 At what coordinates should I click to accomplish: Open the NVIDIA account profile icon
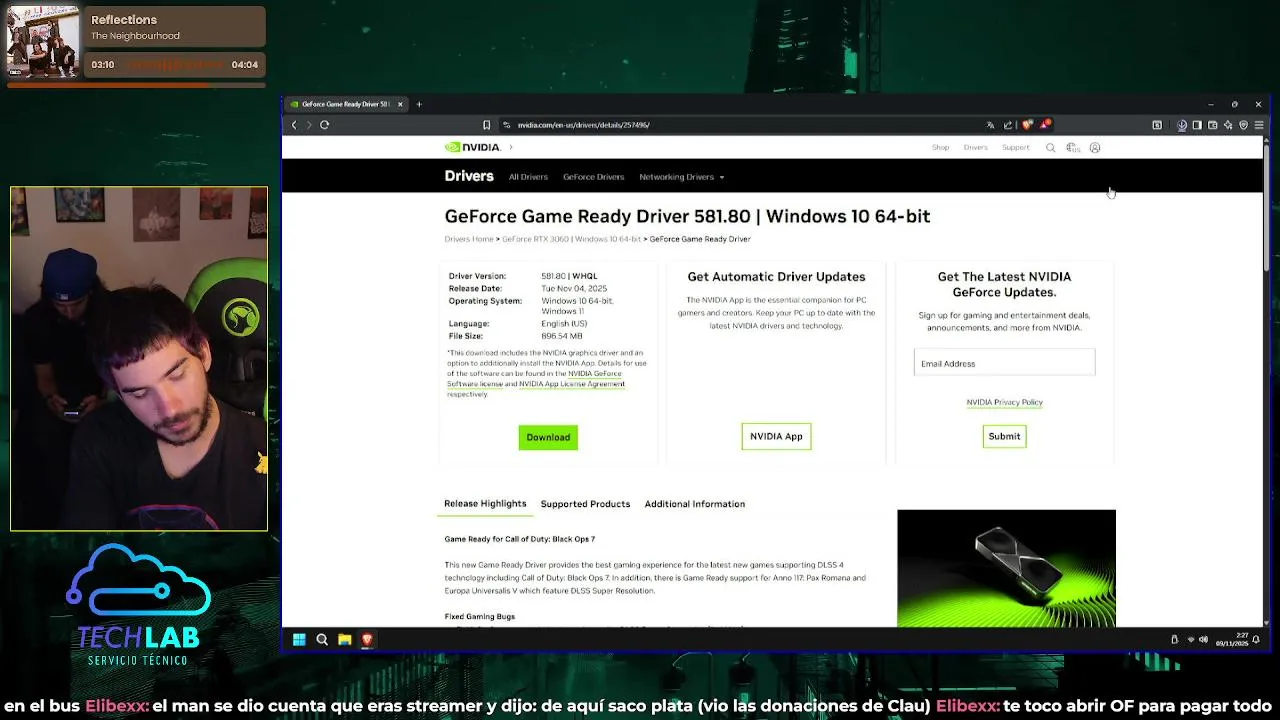click(1095, 148)
